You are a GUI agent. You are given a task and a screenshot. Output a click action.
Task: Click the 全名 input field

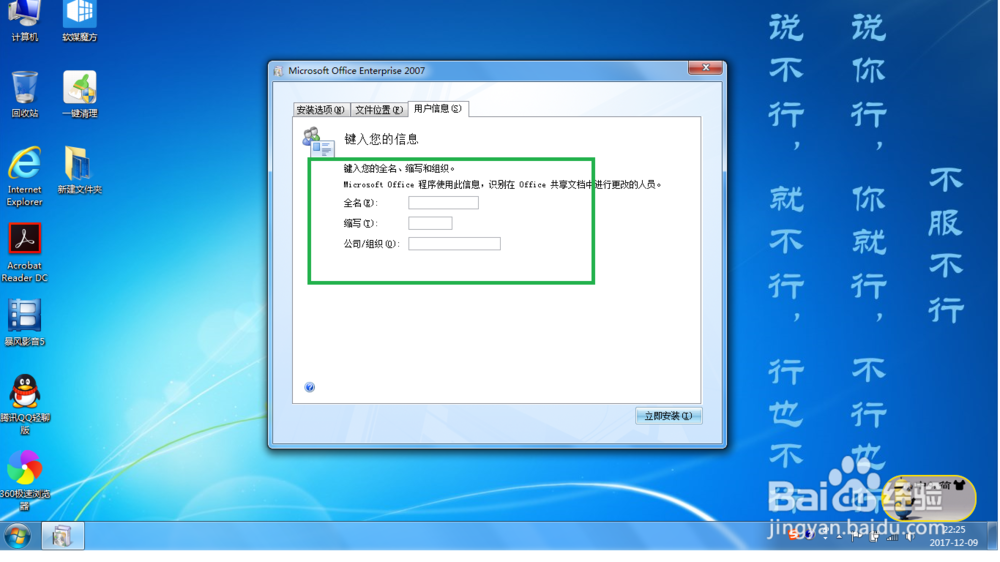pyautogui.click(x=443, y=203)
